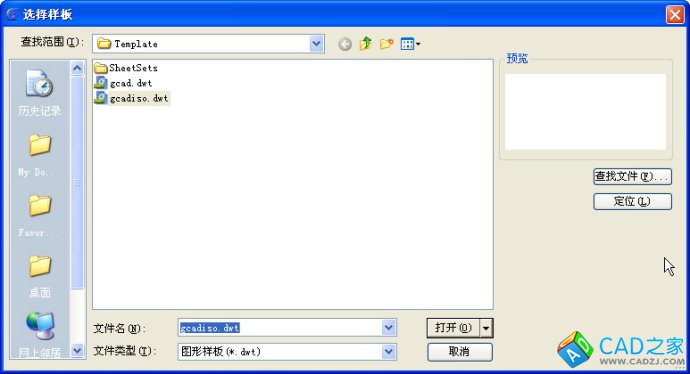
Task: Select the gcad.dwt template file
Action: pos(124,83)
